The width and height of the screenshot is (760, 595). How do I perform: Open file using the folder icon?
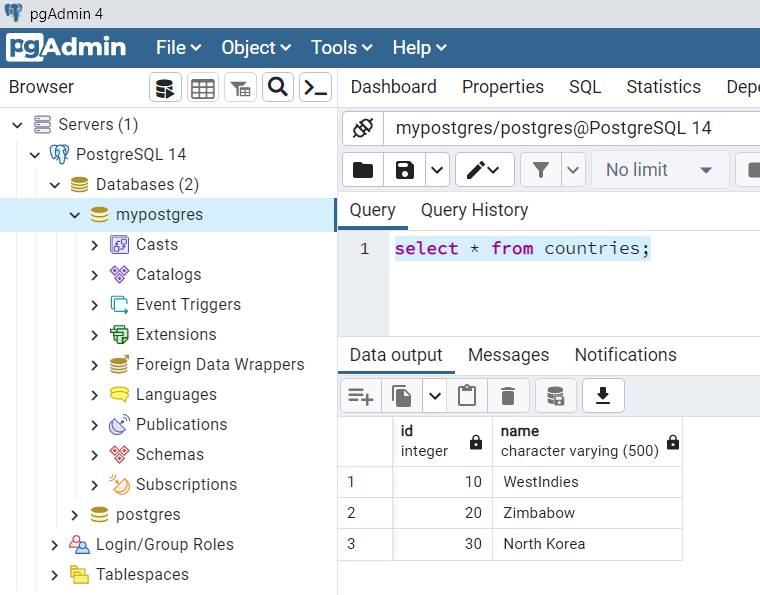363,170
